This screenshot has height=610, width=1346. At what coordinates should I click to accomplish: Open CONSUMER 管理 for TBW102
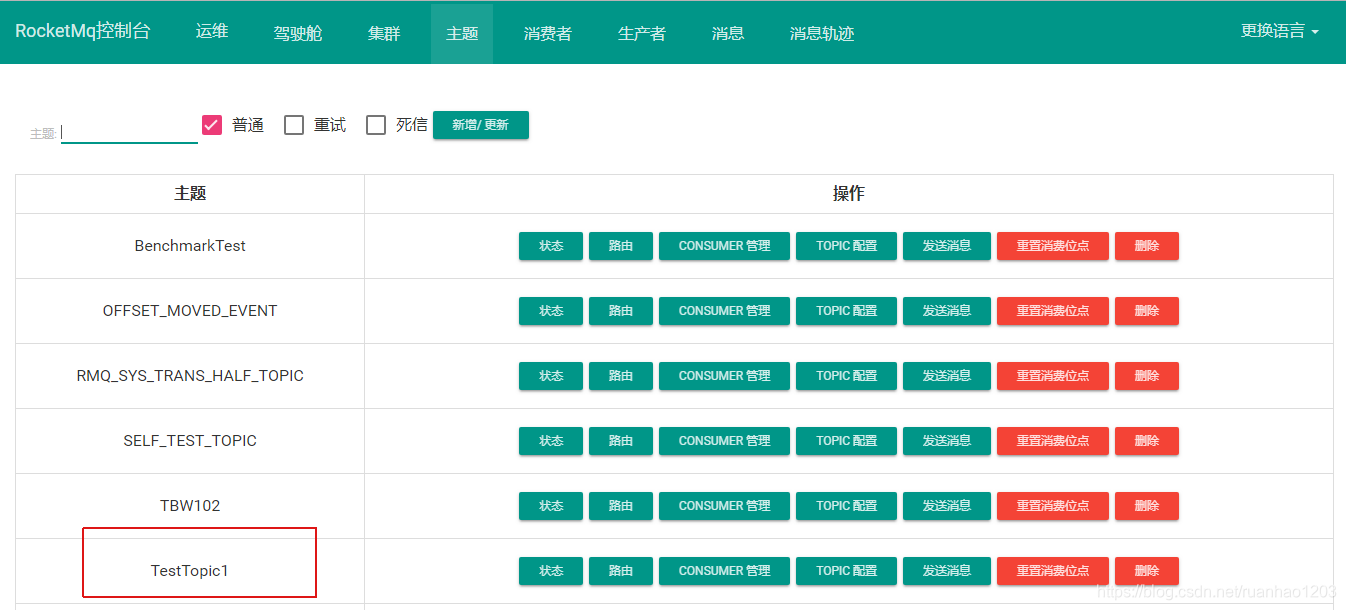pos(725,506)
